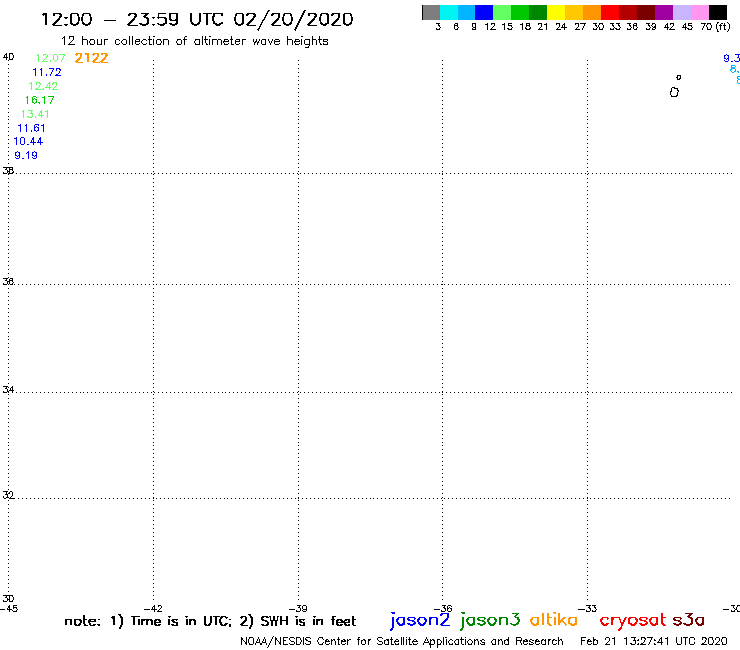Click the 'Feb 21 13:27:41 UTC 2020' timestamp

pyautogui.click(x=654, y=642)
